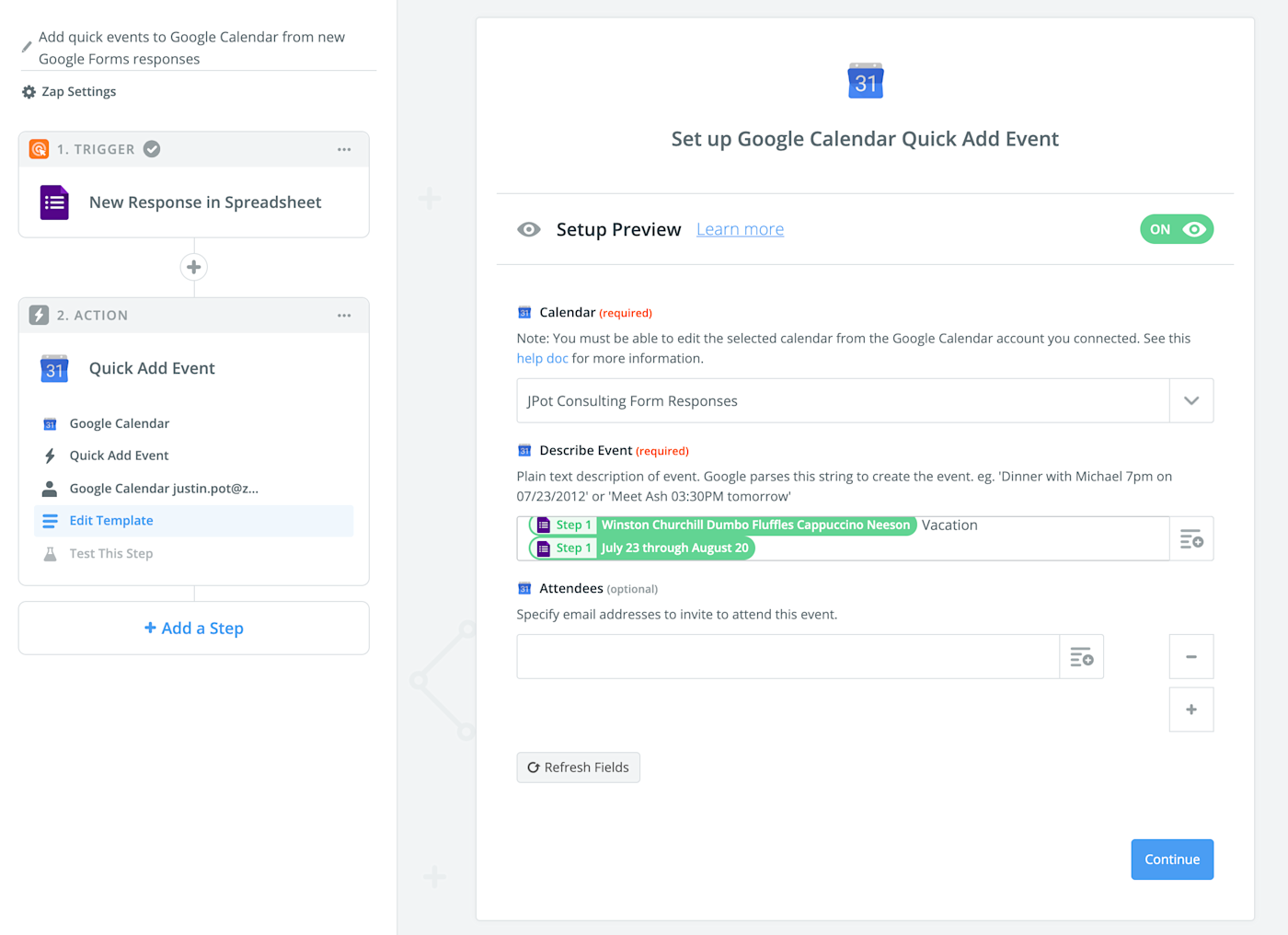The height and width of the screenshot is (935, 1288).
Task: Select New Response in Spreadsheet trigger
Action: (205, 202)
